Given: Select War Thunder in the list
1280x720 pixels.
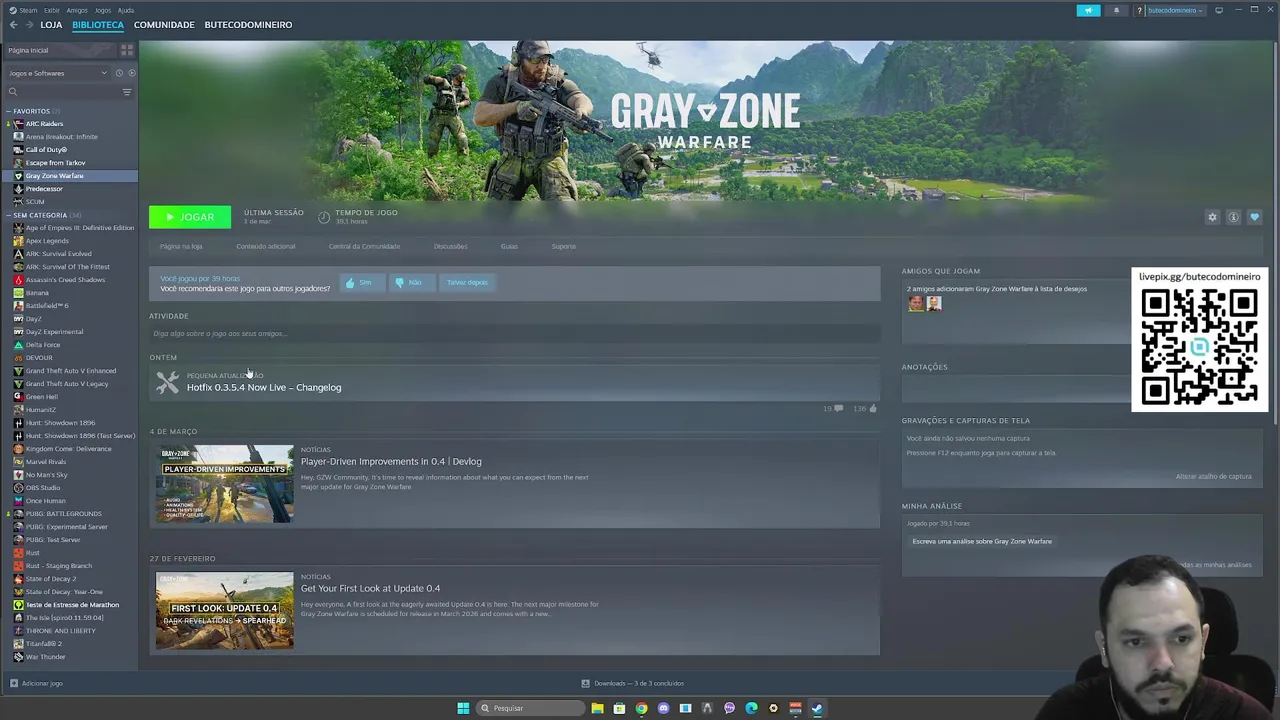Looking at the screenshot, I should click(46, 657).
